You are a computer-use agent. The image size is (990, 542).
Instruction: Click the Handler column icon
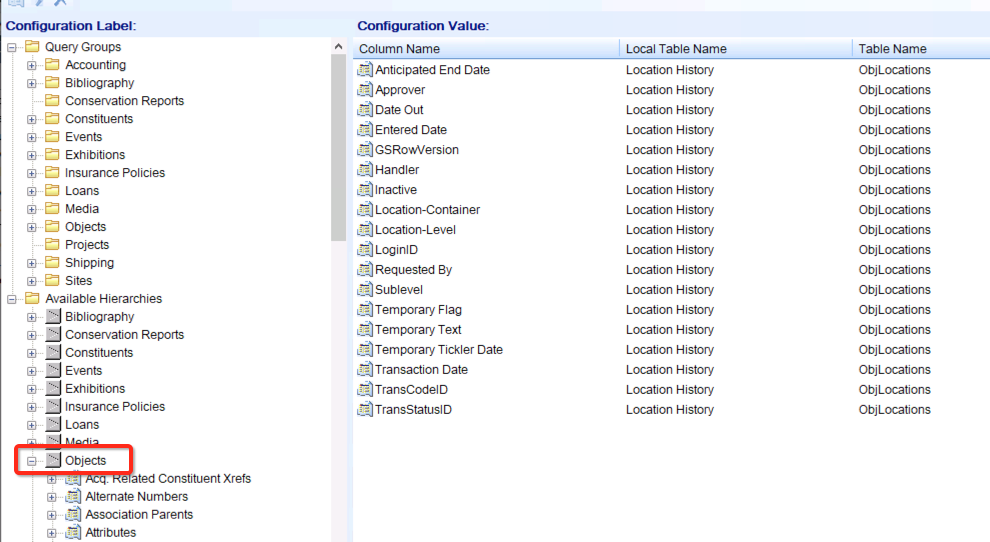(364, 169)
